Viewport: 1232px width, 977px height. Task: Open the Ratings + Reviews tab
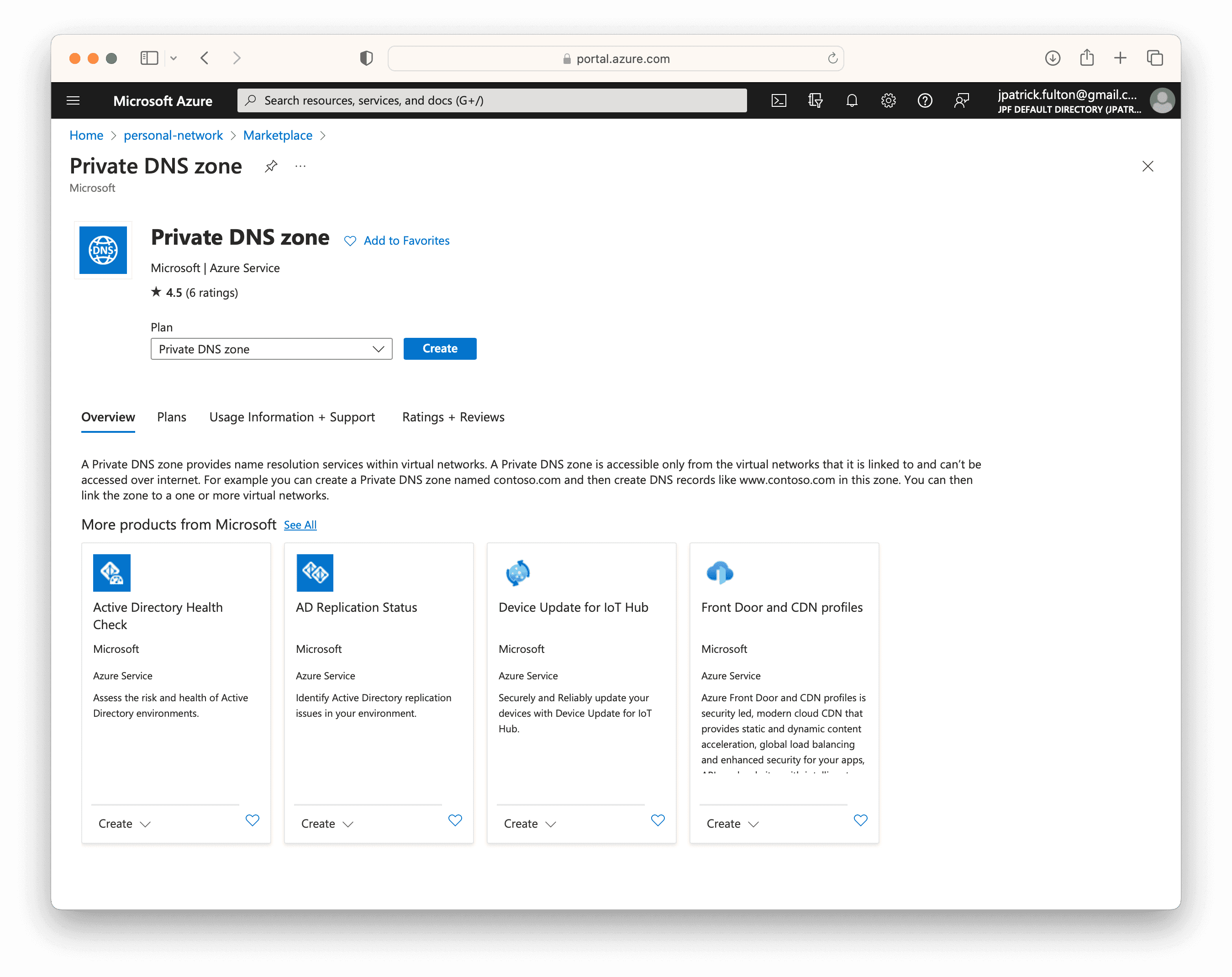(x=453, y=417)
